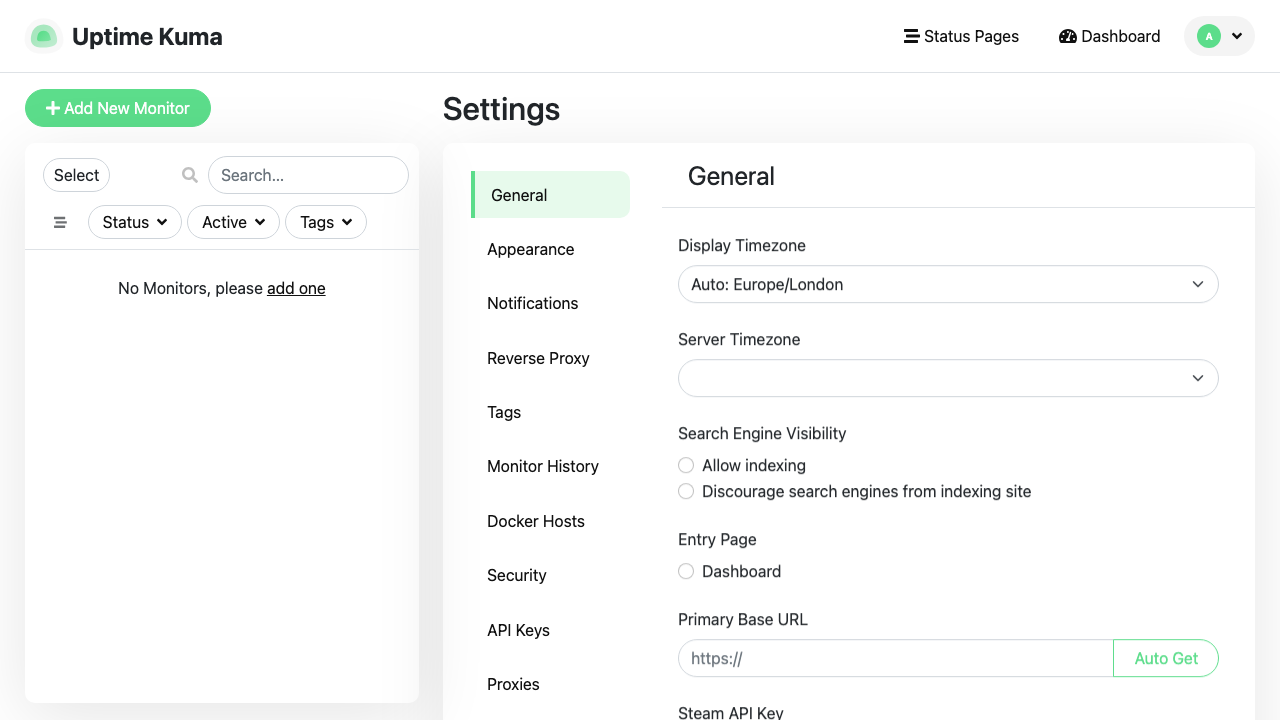Click the Auto Get button

pos(1166,658)
